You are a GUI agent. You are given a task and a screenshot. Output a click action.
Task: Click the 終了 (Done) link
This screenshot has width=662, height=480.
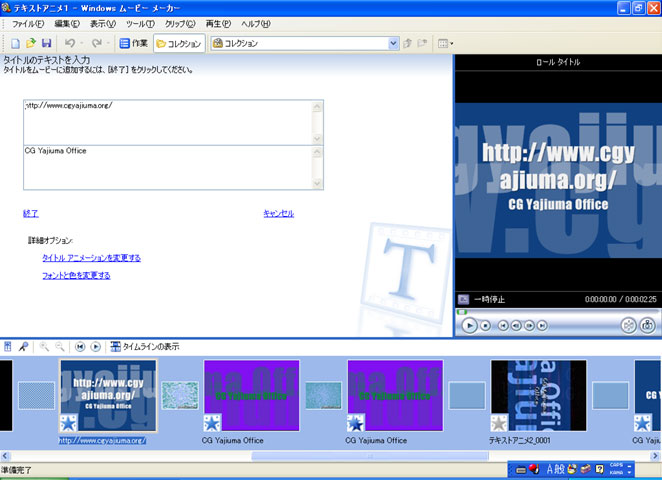pos(30,213)
